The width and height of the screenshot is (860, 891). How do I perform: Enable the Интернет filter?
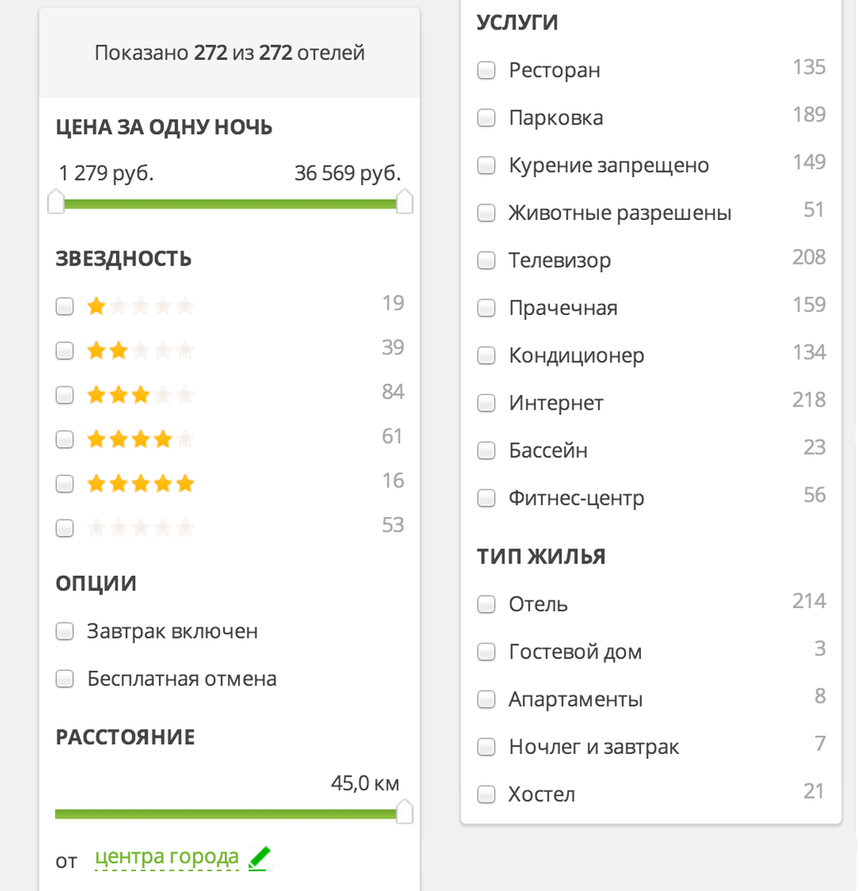point(486,402)
